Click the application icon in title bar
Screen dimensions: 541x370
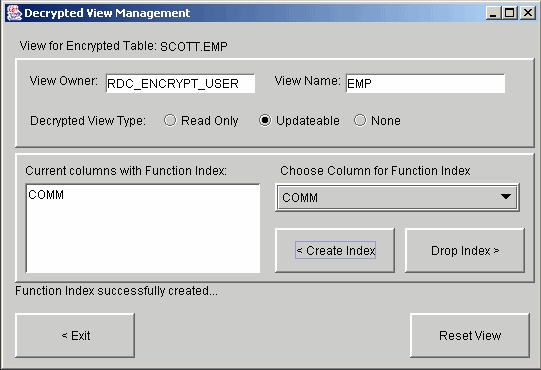pos(14,13)
